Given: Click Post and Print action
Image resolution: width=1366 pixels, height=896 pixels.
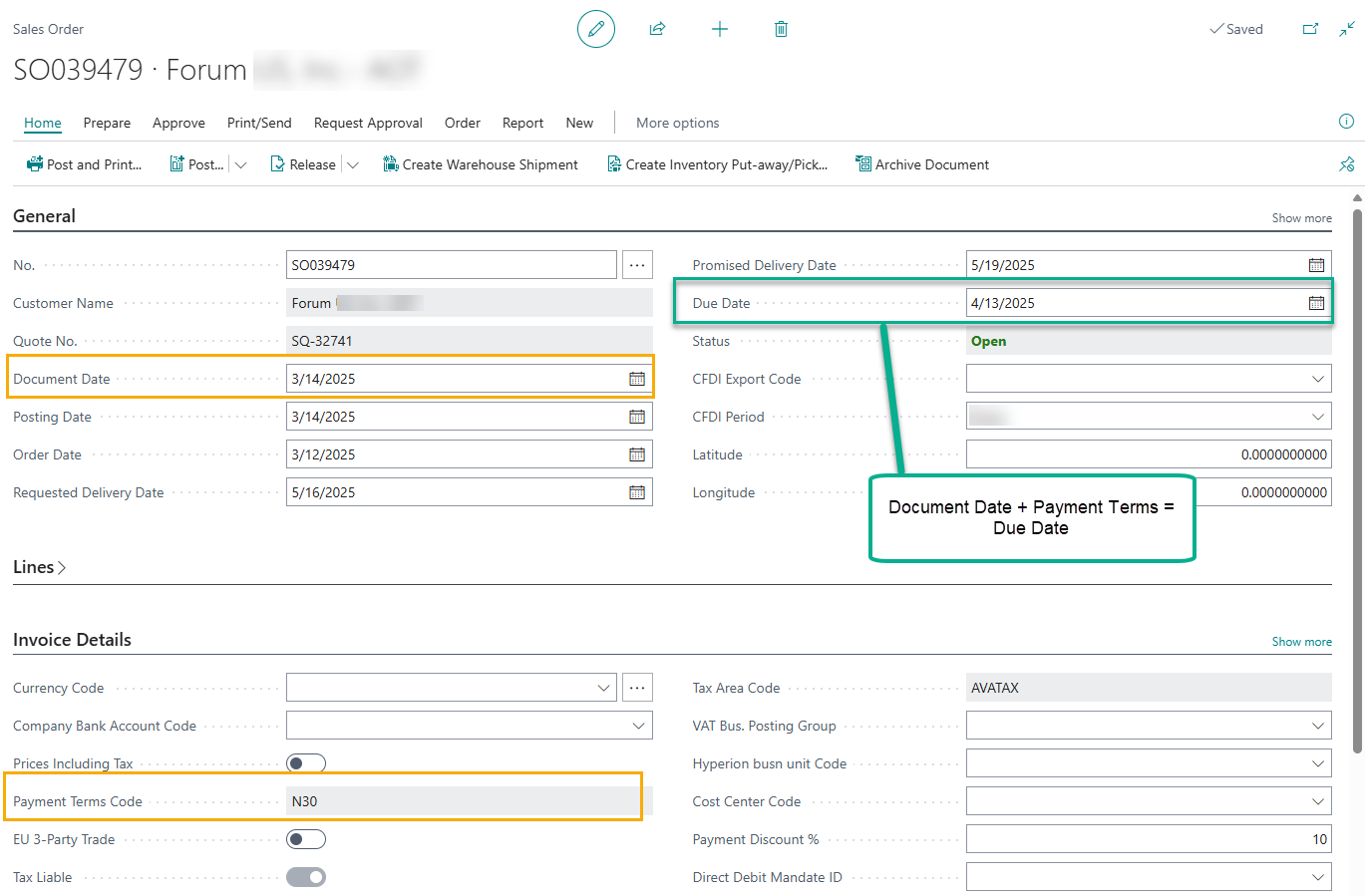Looking at the screenshot, I should coord(85,164).
